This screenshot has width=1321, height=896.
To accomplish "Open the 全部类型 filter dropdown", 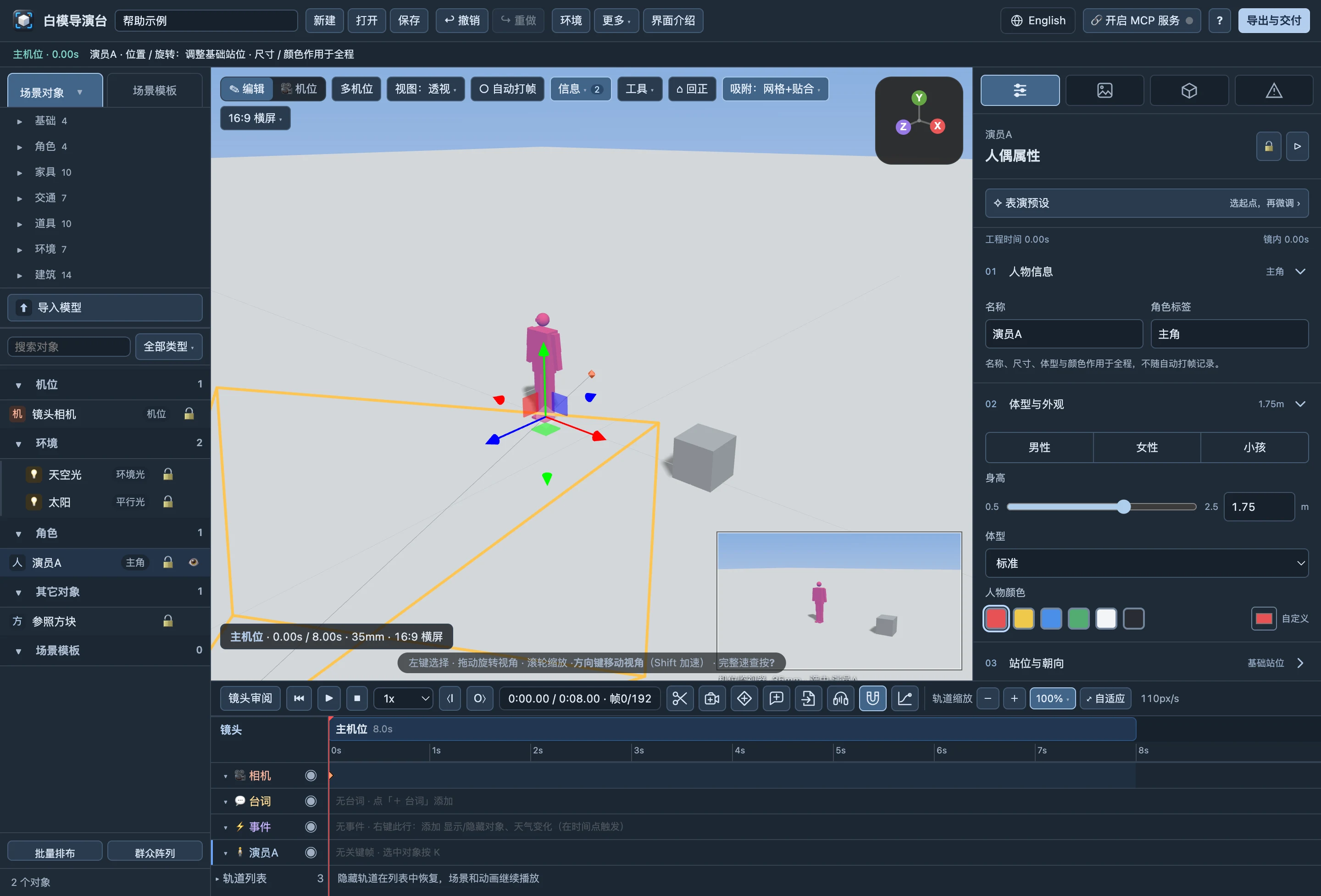I will pos(169,347).
